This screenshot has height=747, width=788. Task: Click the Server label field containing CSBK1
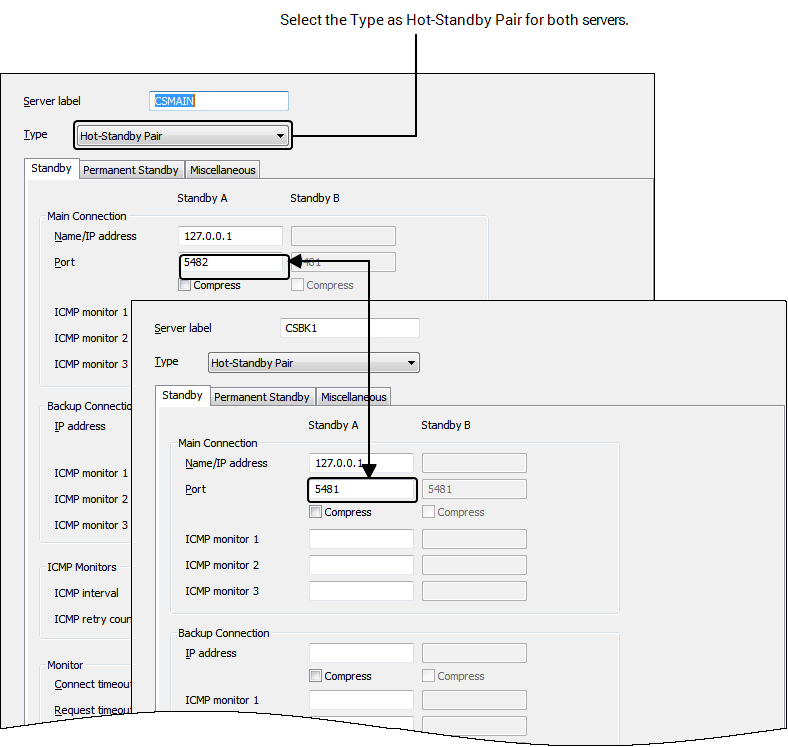(x=350, y=328)
